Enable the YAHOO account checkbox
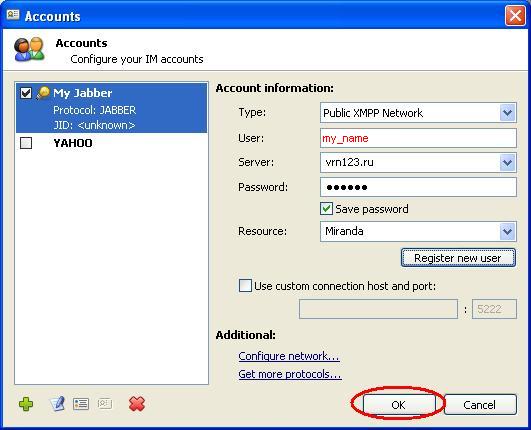Screen dimensions: 531x430 coord(26,143)
